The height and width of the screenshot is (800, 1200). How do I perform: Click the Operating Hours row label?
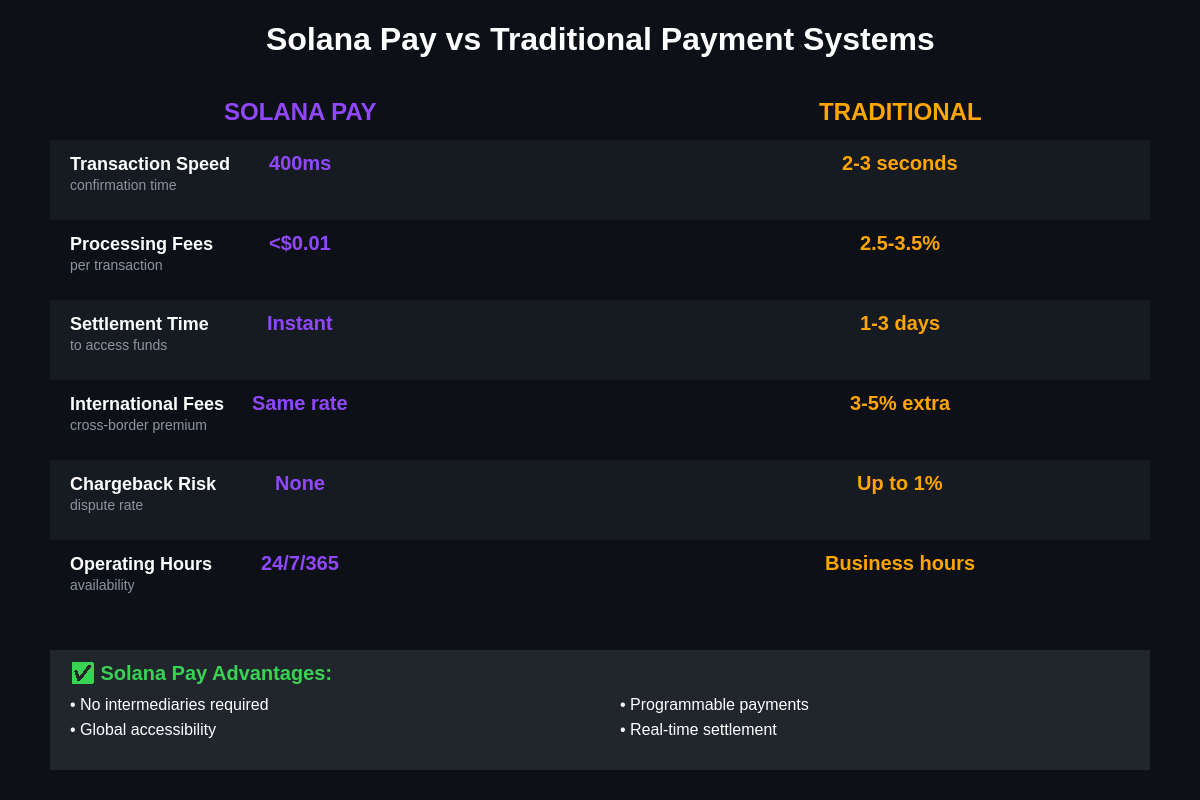pyautogui.click(x=141, y=564)
